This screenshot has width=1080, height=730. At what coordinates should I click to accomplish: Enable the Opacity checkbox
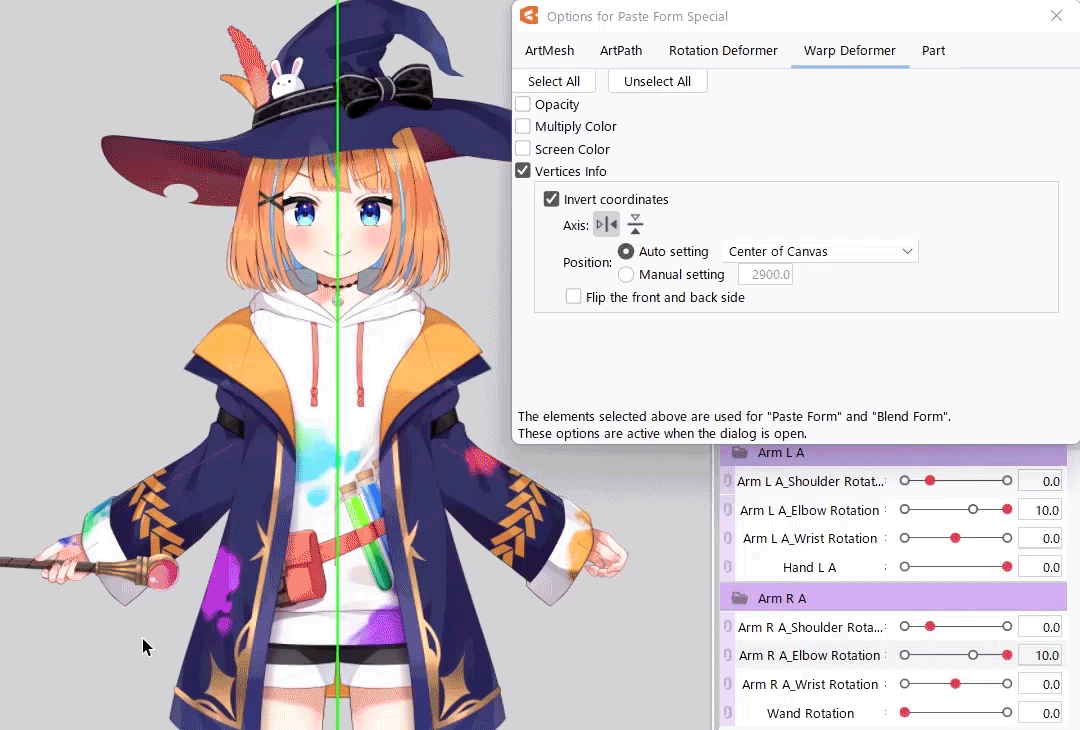point(523,104)
